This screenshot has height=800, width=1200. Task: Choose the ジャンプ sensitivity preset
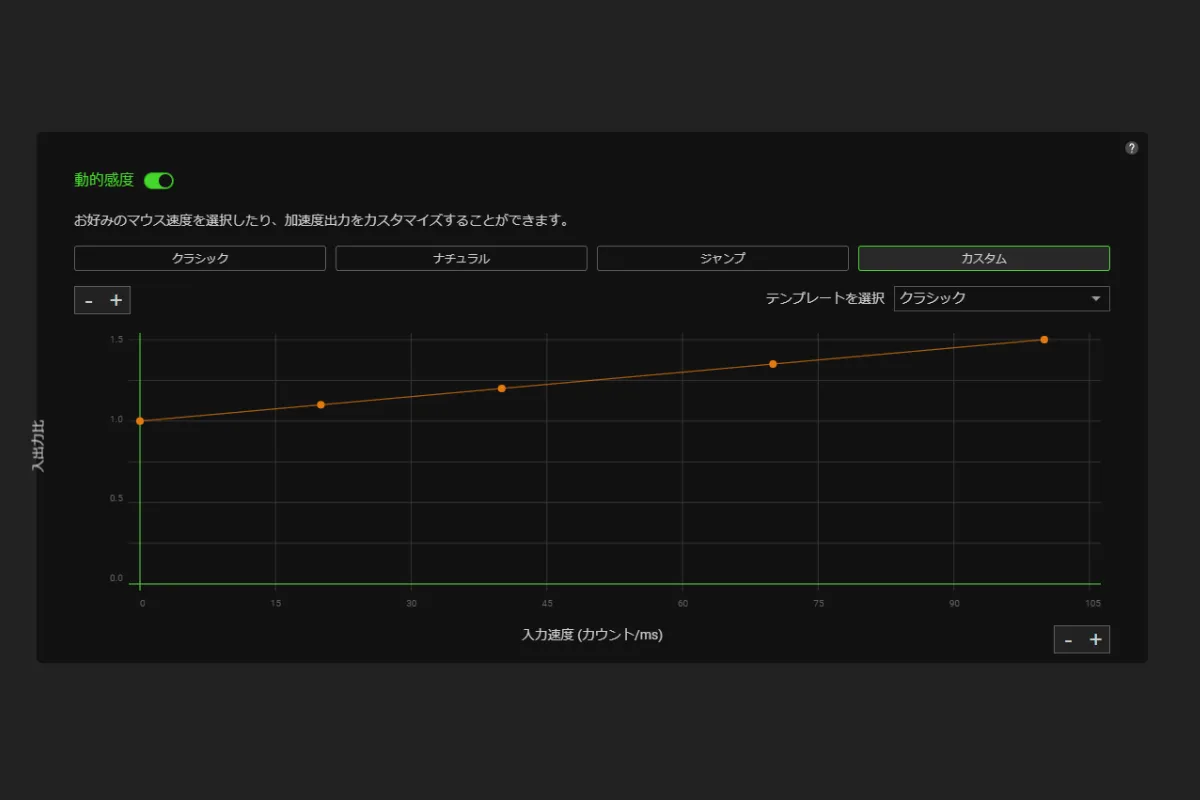722,258
